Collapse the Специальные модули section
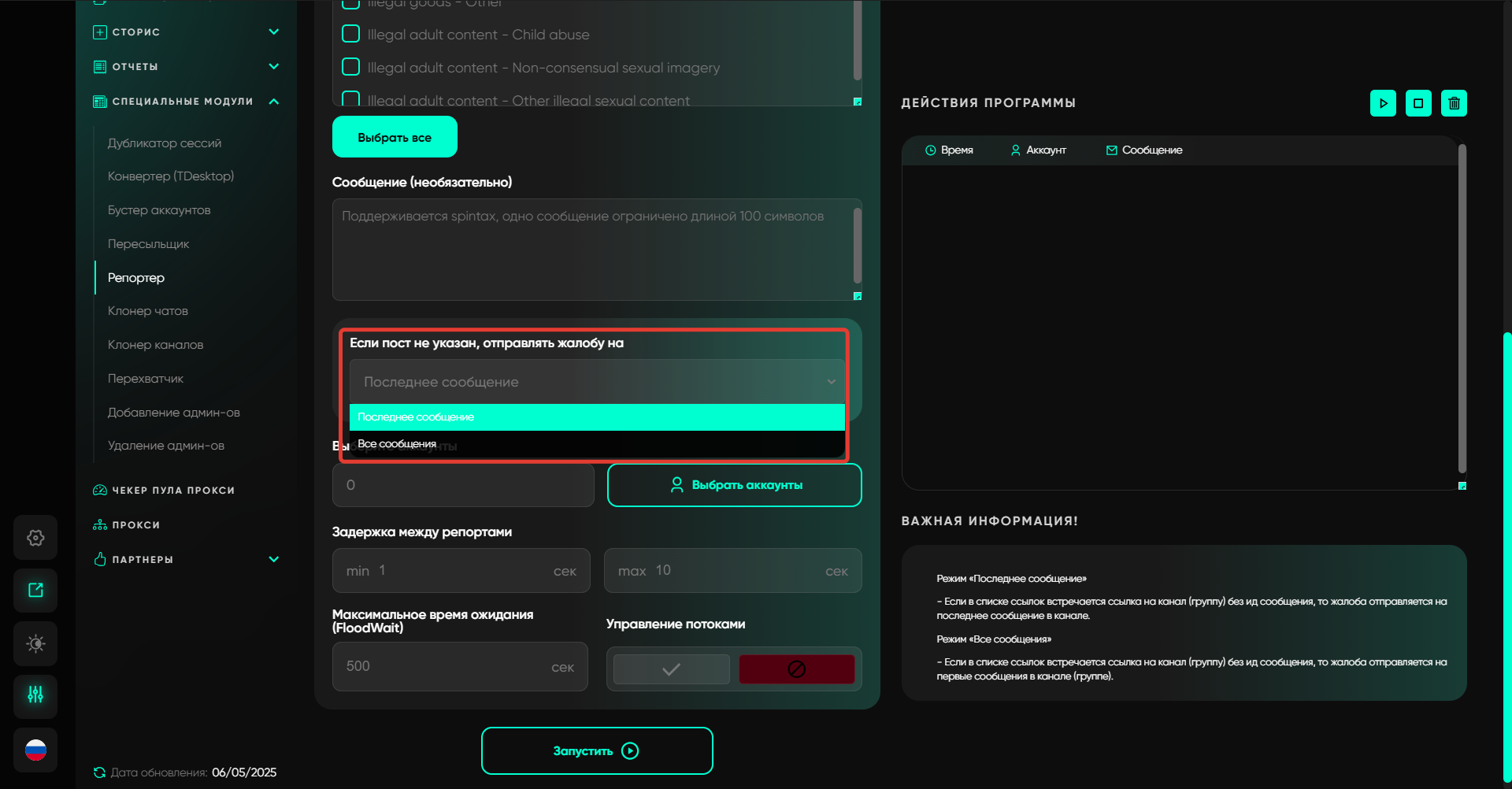Image resolution: width=1512 pixels, height=789 pixels. coord(273,102)
